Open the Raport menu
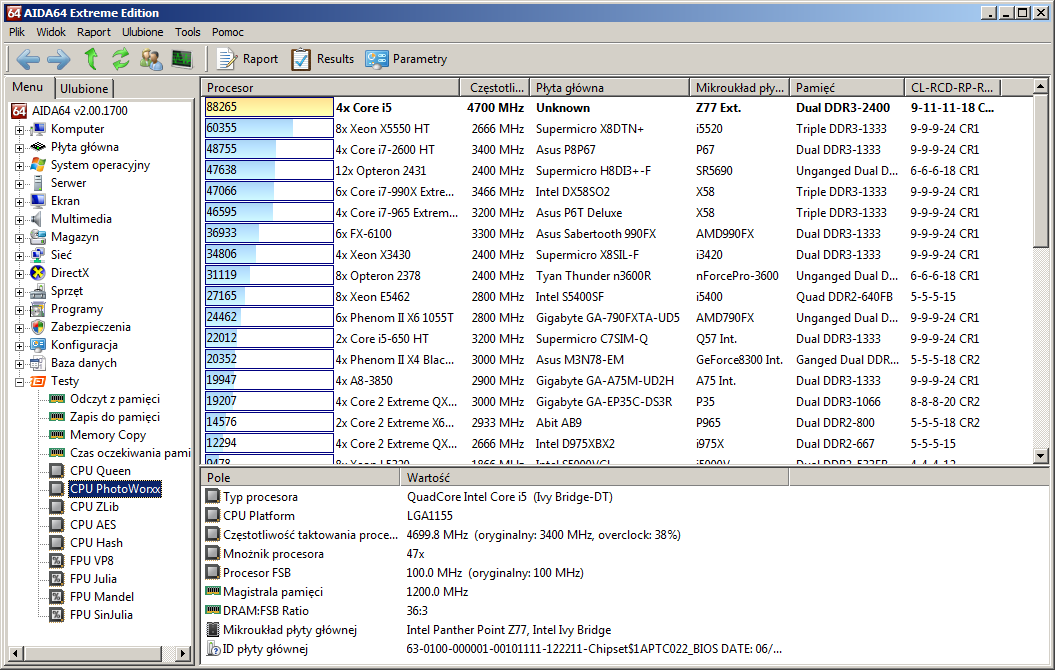Viewport: 1055px width, 670px height. [94, 32]
